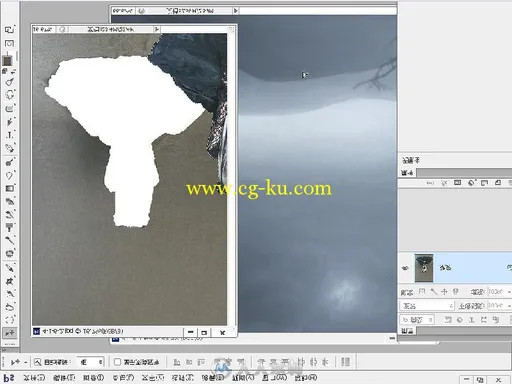The width and height of the screenshot is (512, 384).
Task: Select the Shape tool
Action: (x=10, y=108)
